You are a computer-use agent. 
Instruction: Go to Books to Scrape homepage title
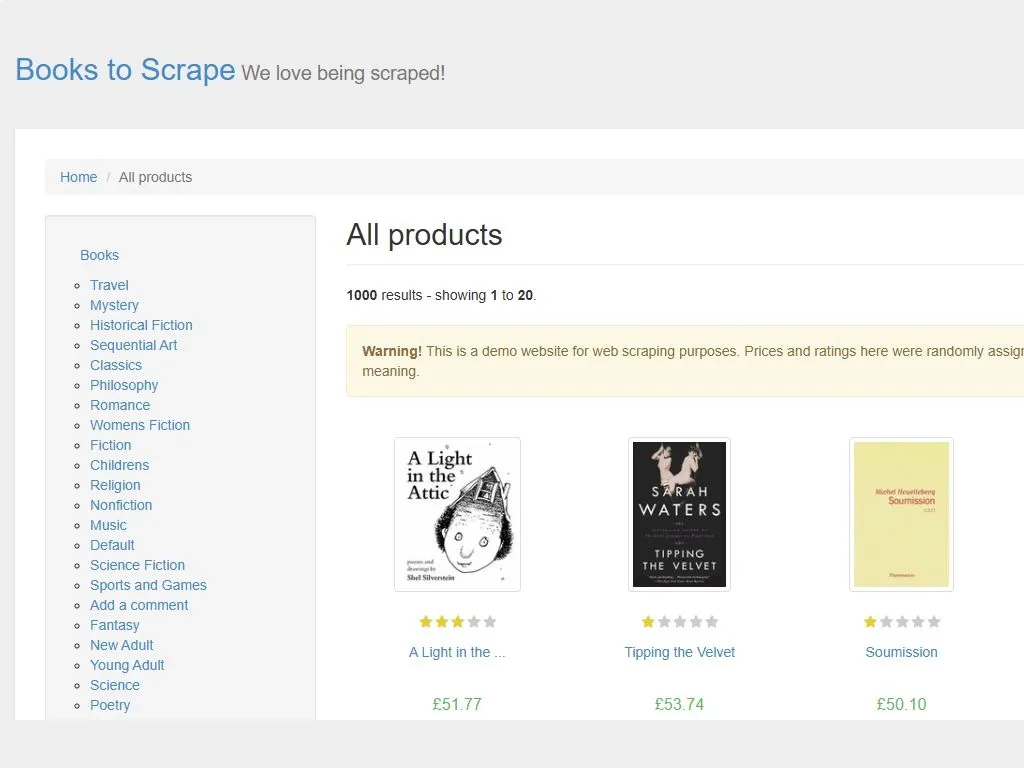[x=125, y=70]
